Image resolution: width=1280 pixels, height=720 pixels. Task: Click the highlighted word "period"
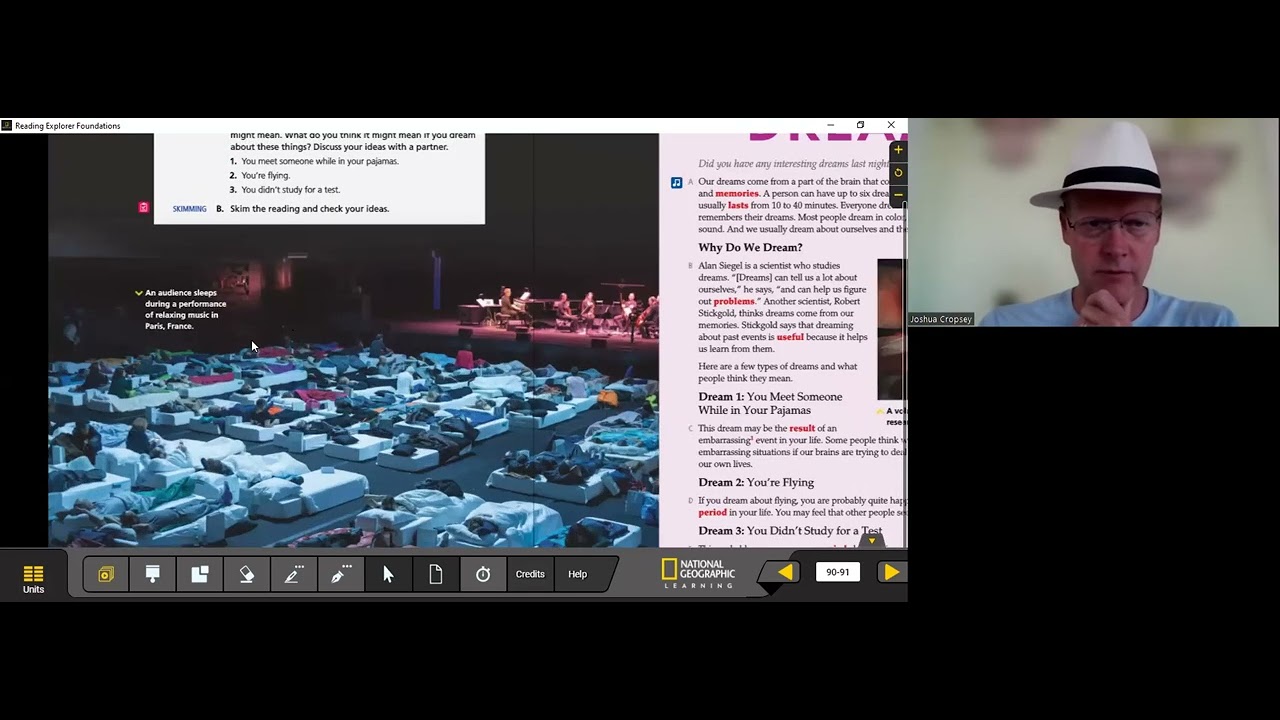point(712,512)
